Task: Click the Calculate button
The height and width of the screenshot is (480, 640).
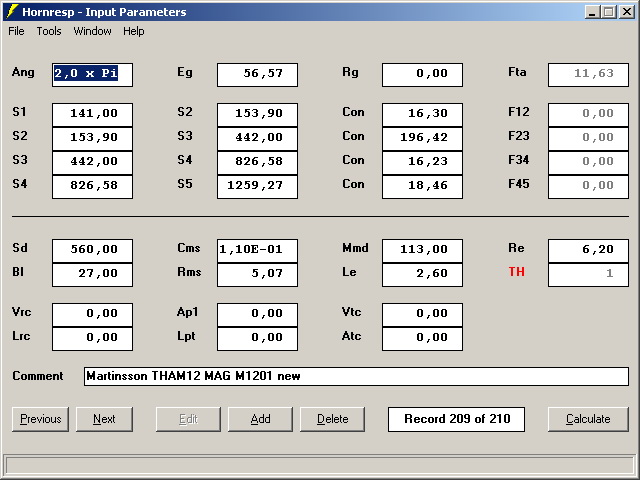Action: click(588, 419)
